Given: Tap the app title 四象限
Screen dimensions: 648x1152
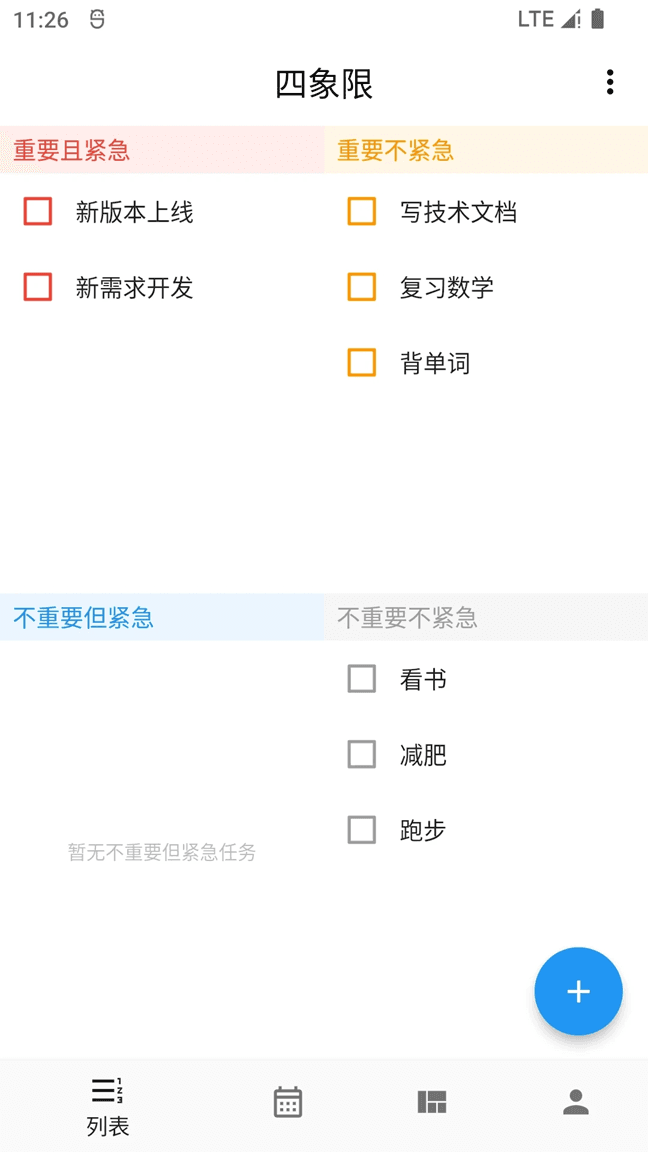Looking at the screenshot, I should pyautogui.click(x=324, y=84).
